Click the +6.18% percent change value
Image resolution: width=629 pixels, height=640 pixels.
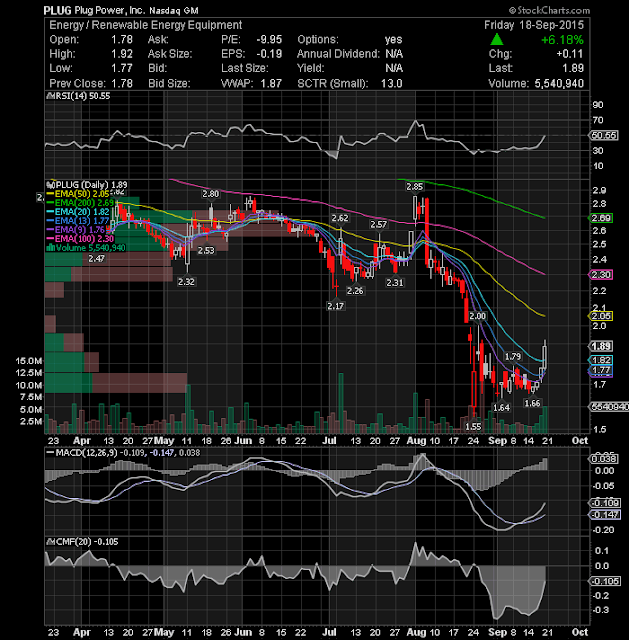point(562,40)
